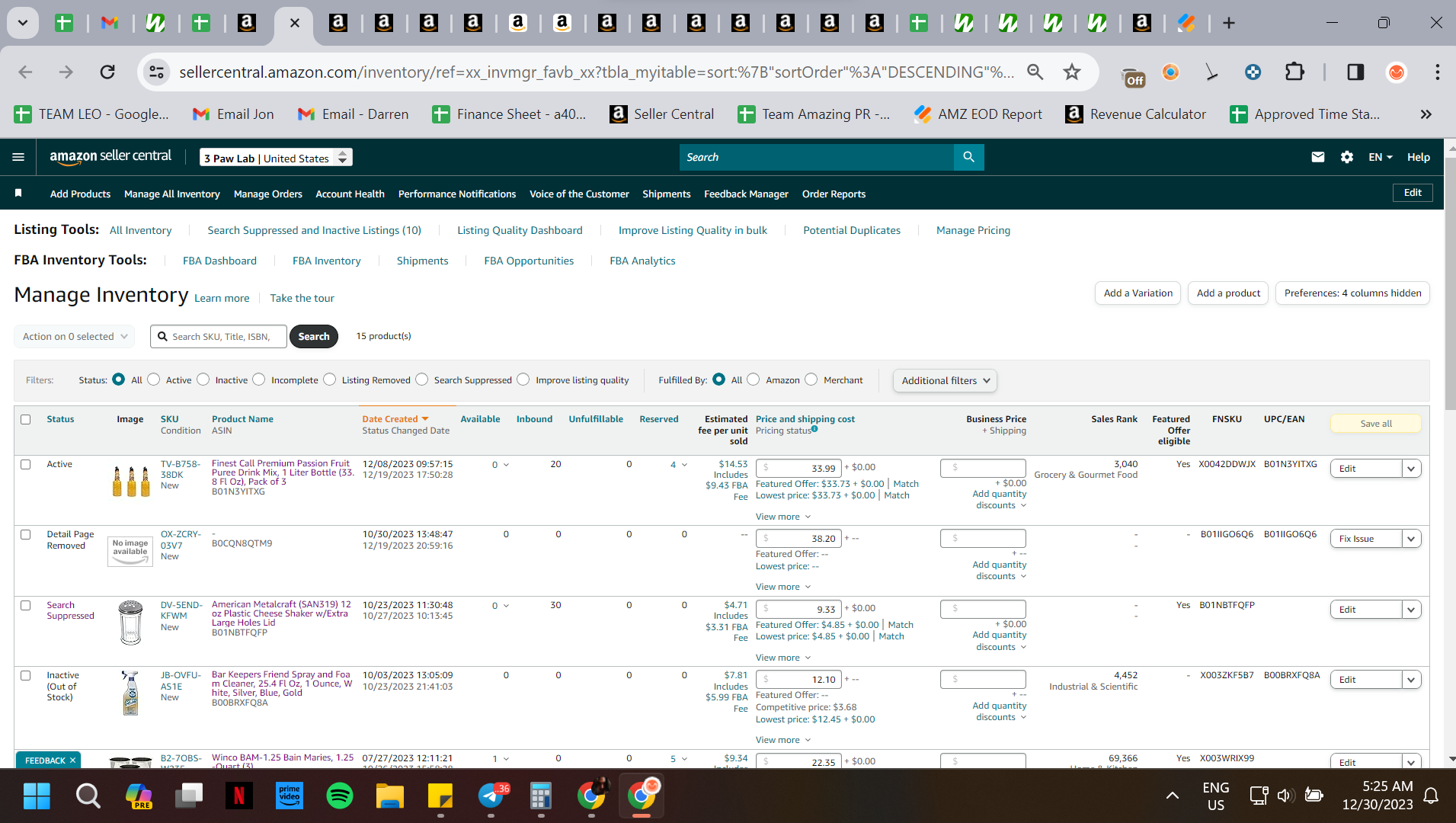Close the FEEDBACK tab with its X
The image size is (1456, 823).
[73, 761]
